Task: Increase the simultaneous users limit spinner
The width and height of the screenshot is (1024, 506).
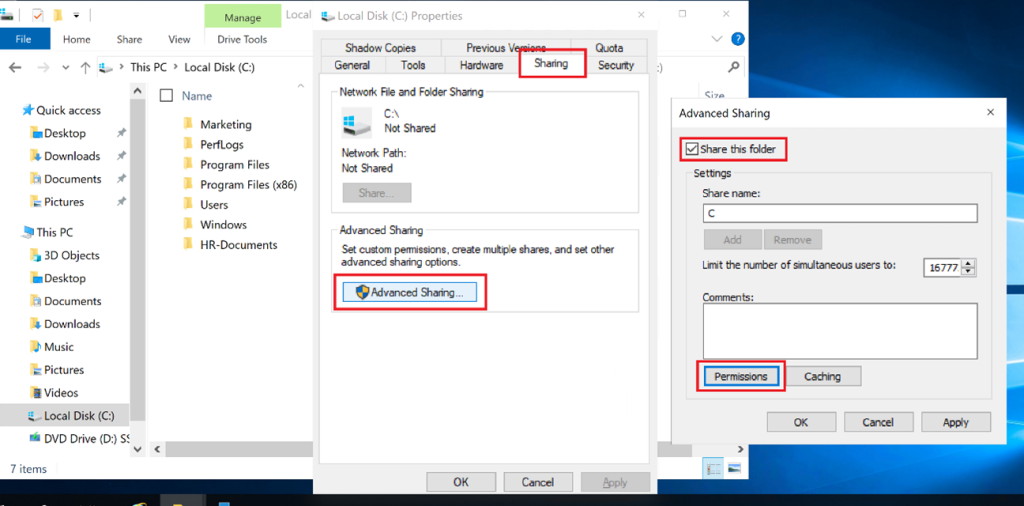Action: point(968,263)
